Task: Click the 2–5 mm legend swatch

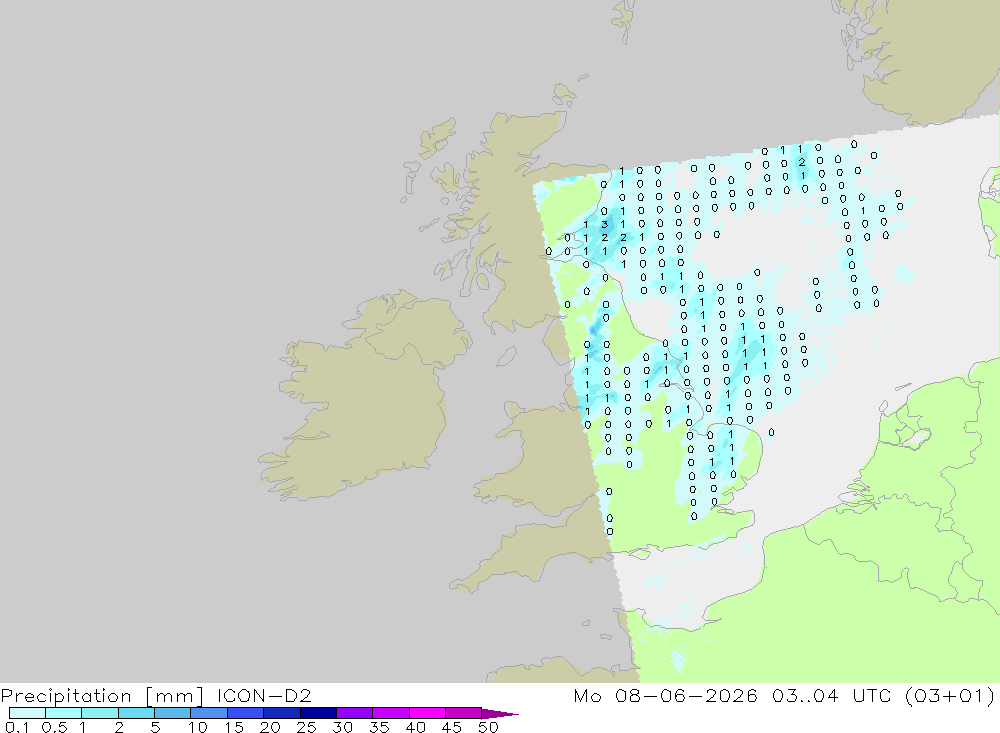Action: (136, 713)
